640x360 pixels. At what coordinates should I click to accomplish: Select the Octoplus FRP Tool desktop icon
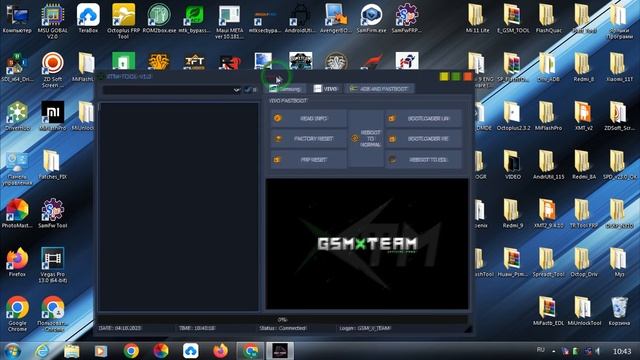point(123,21)
